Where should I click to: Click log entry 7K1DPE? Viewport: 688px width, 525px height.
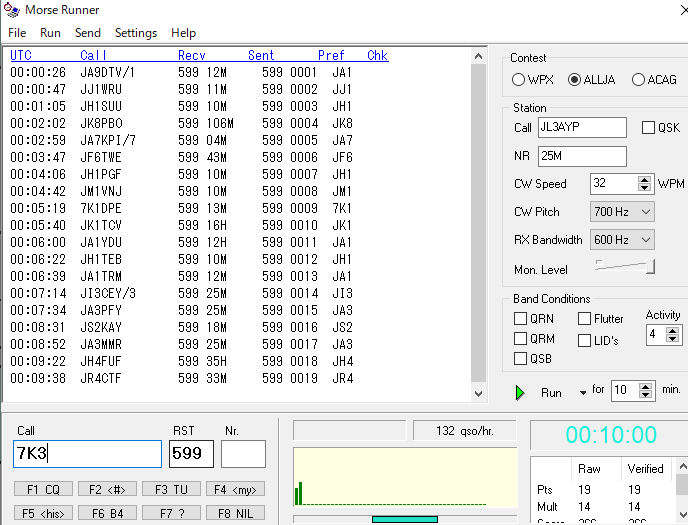[x=101, y=208]
